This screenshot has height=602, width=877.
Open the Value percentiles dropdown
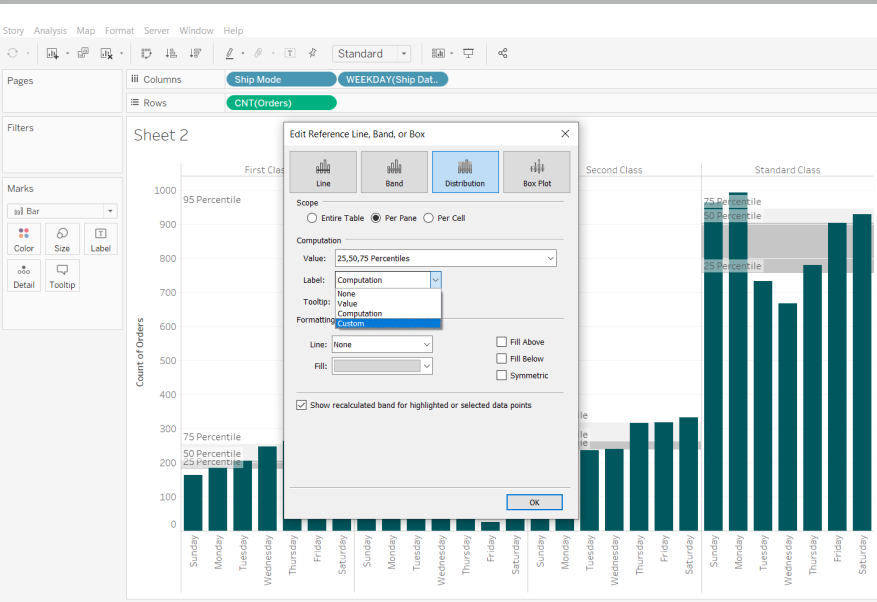point(446,258)
